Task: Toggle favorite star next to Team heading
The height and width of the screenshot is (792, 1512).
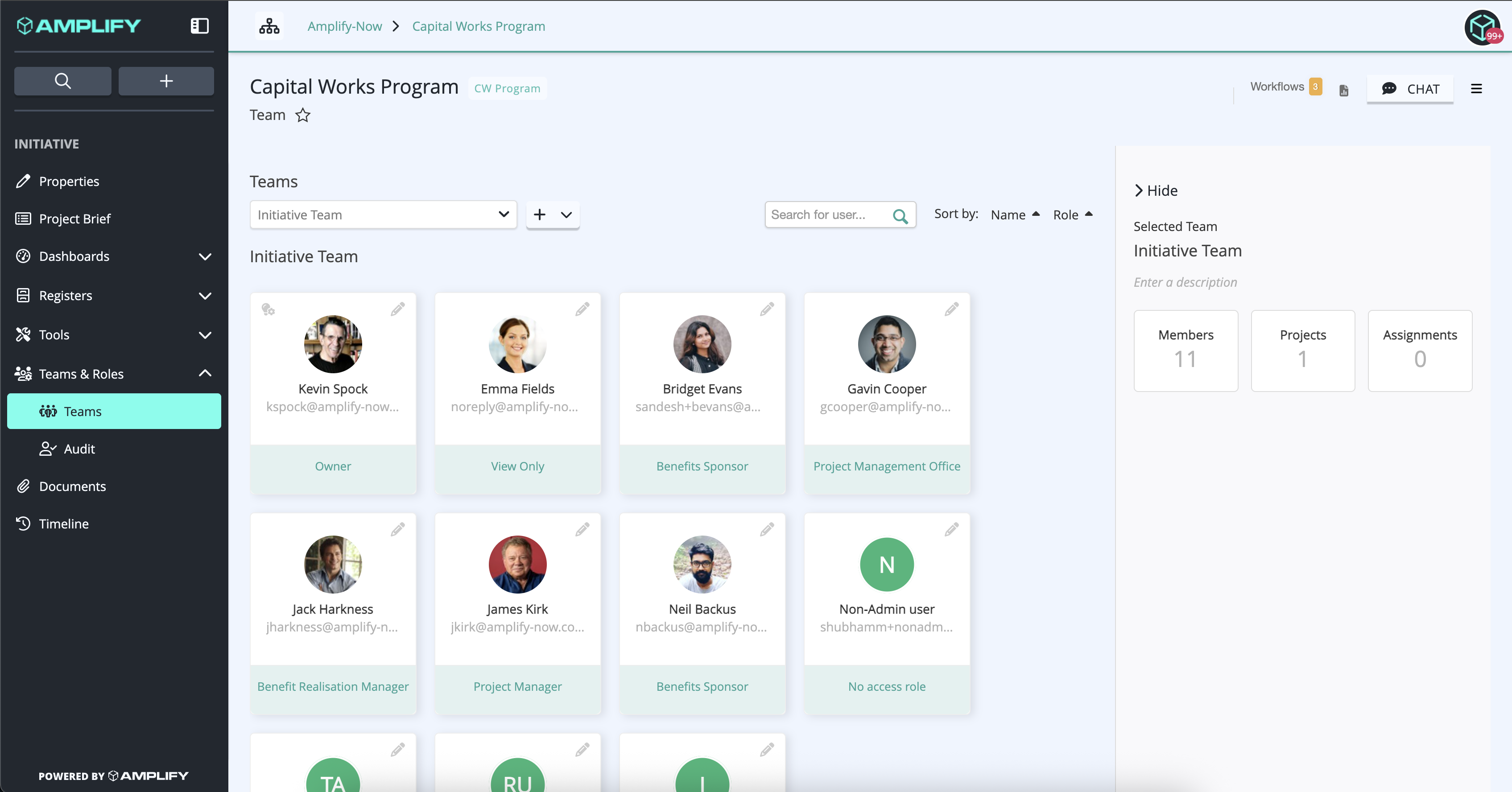Action: point(303,115)
